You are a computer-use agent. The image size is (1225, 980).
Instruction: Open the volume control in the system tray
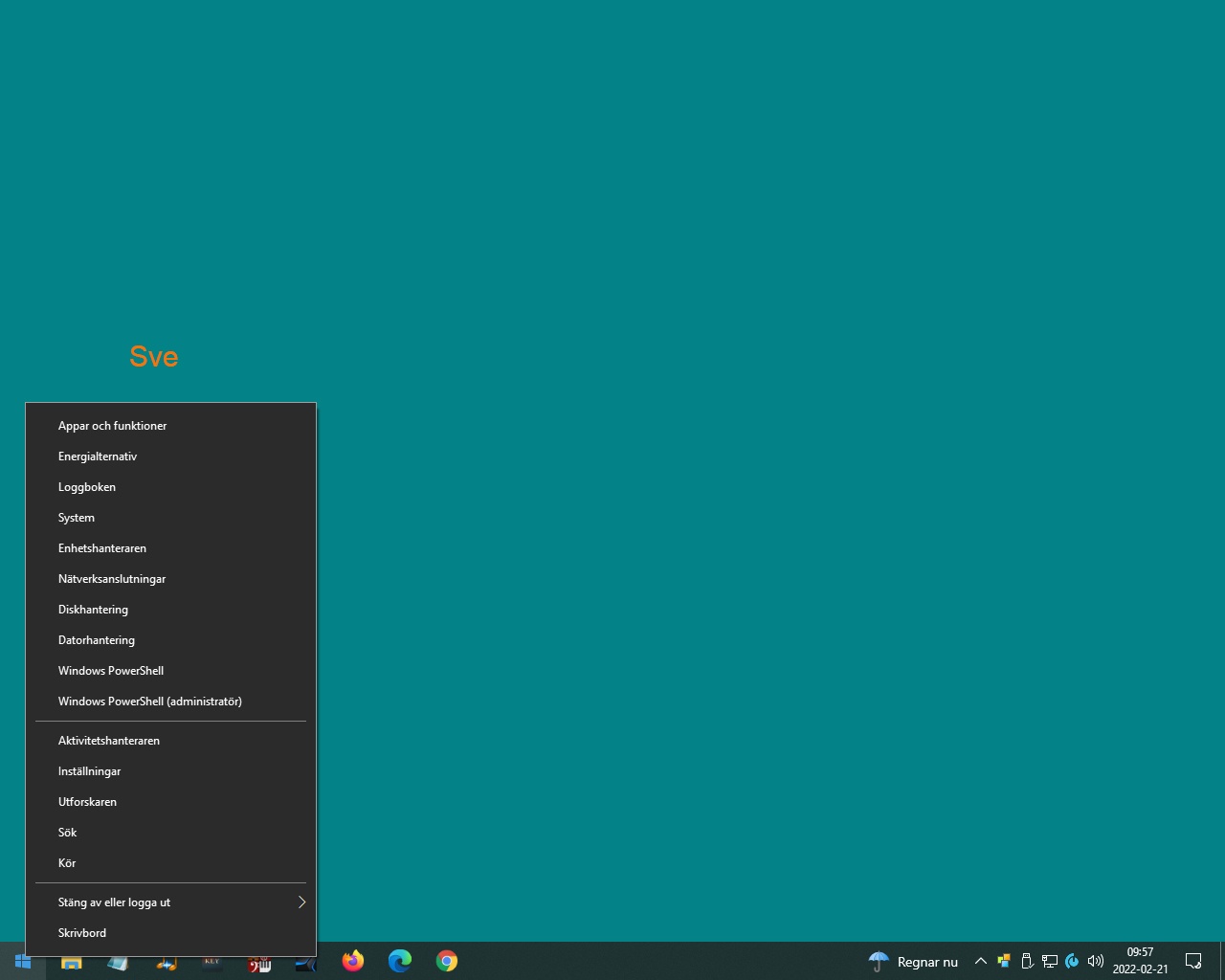[x=1095, y=961]
